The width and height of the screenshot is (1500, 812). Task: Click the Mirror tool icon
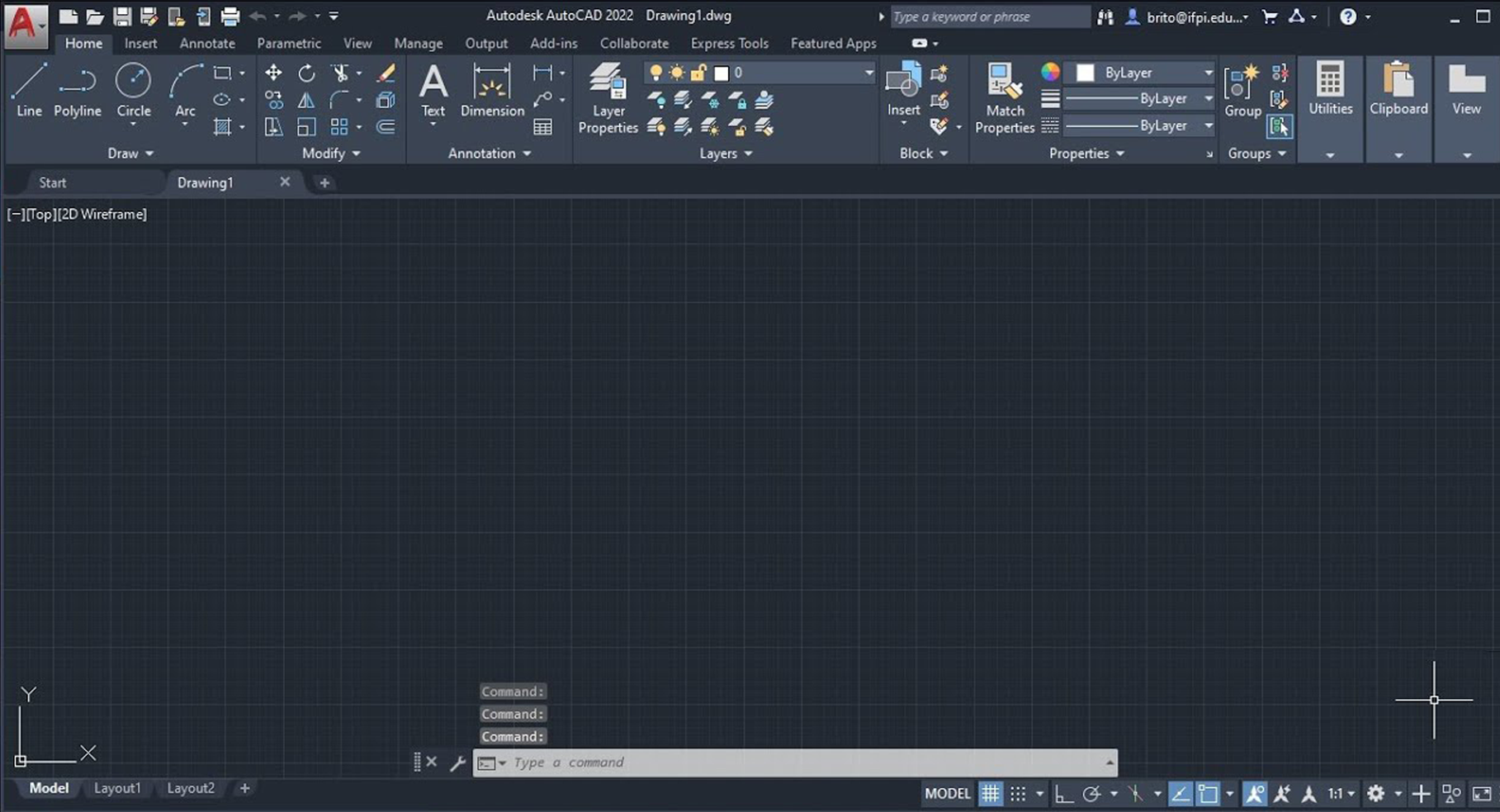point(306,100)
